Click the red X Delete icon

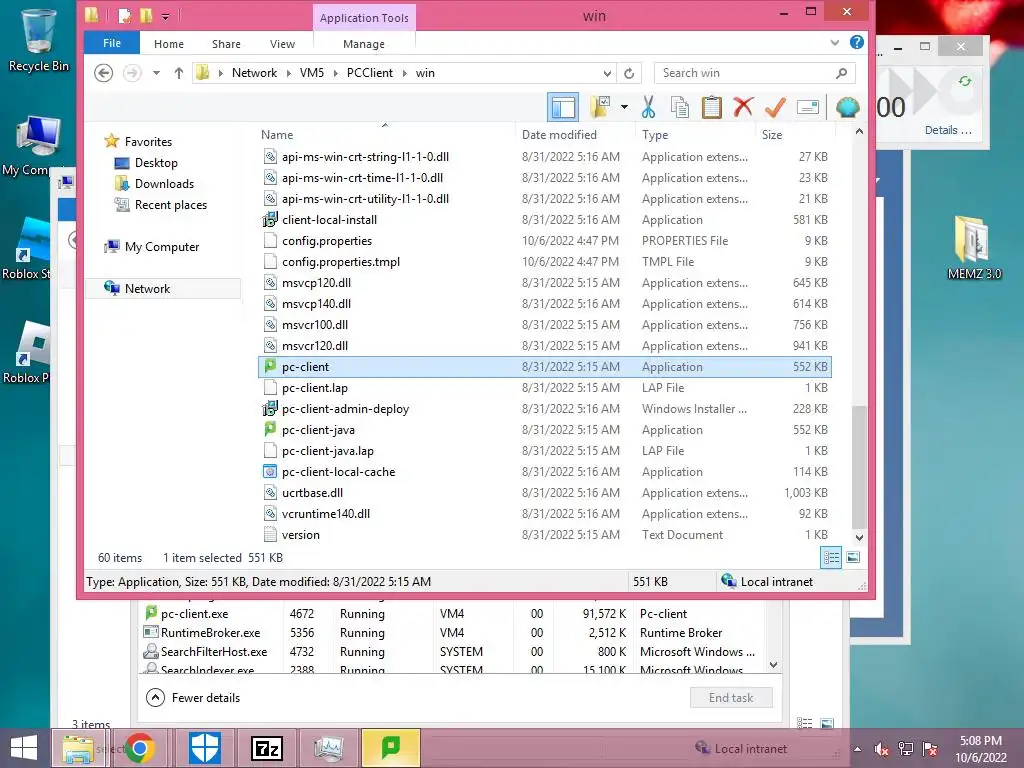coord(743,107)
